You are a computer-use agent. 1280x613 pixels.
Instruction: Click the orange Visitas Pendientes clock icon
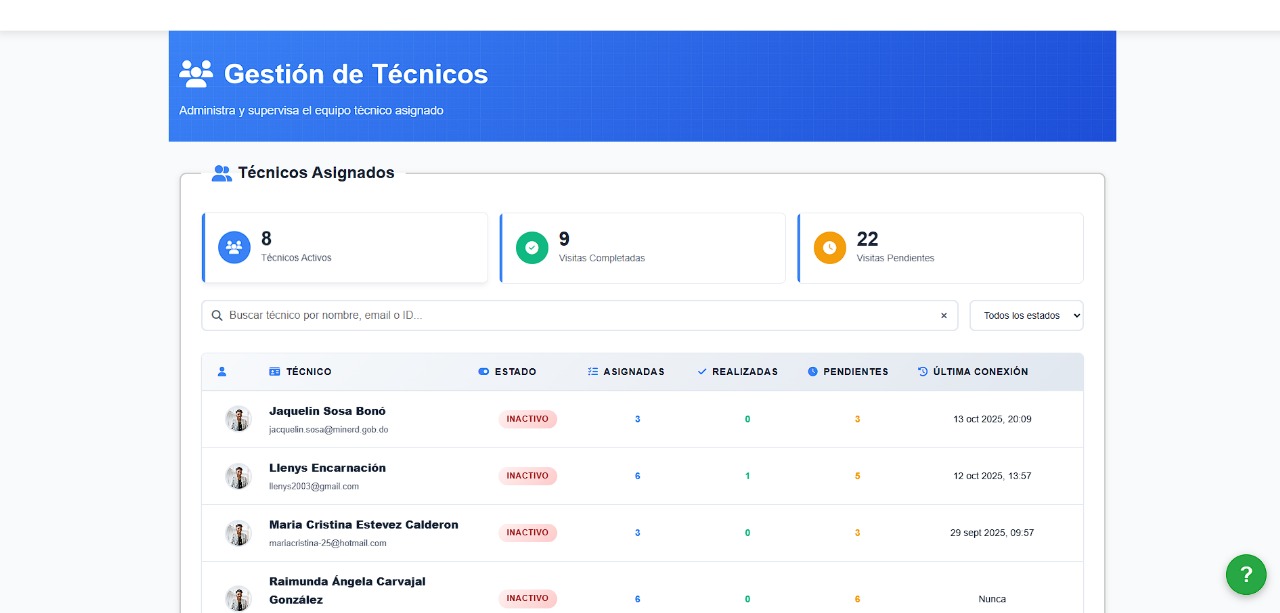(830, 247)
